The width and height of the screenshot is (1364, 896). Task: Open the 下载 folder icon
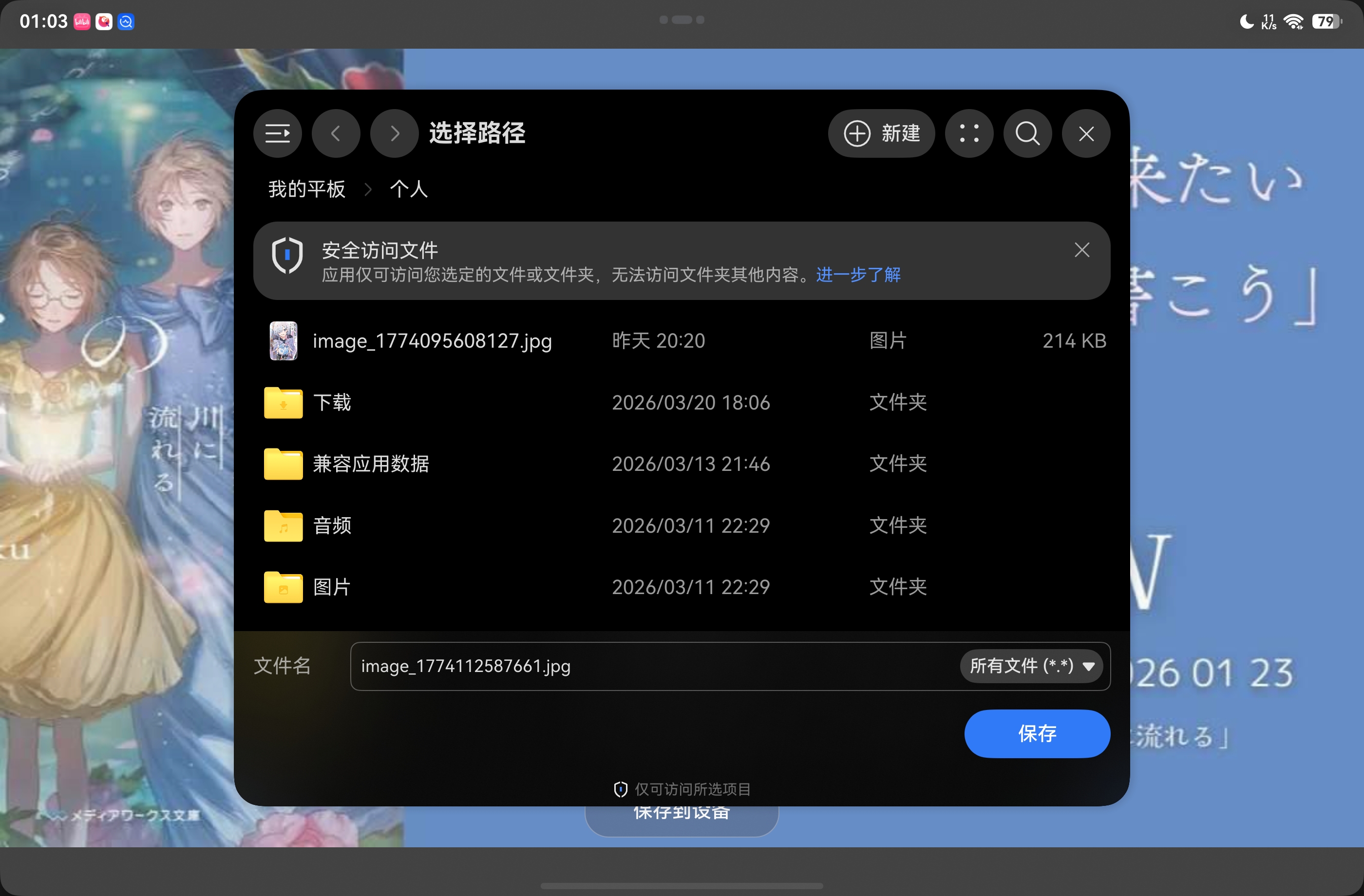pyautogui.click(x=283, y=402)
